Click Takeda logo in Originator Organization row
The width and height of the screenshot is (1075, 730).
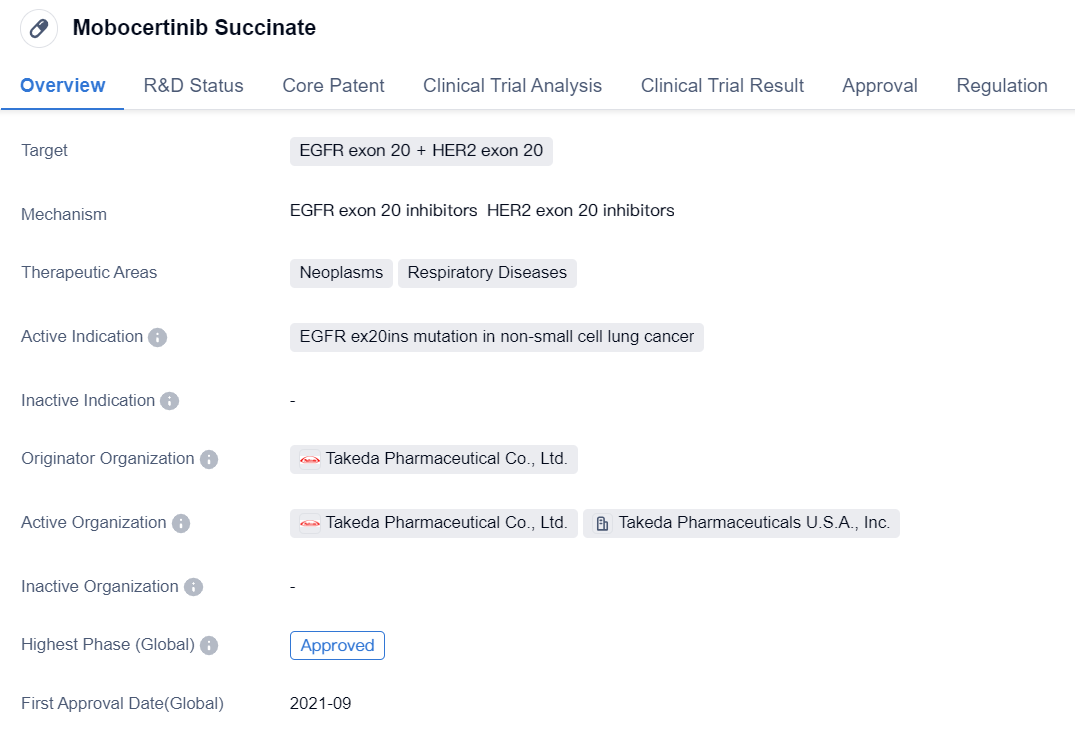(309, 459)
